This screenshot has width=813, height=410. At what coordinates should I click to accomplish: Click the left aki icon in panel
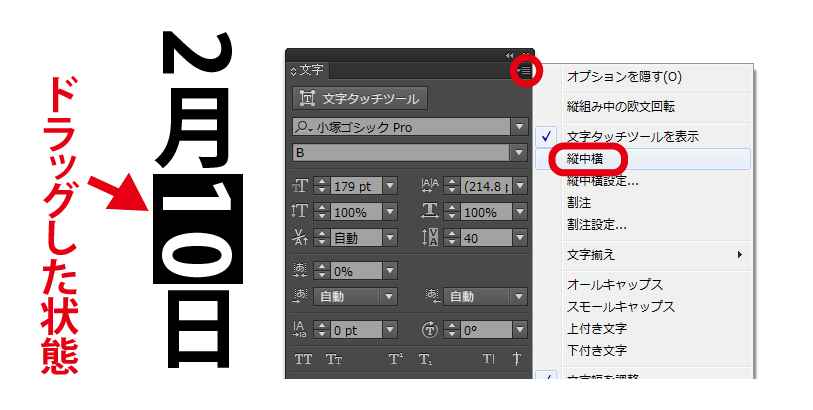[301, 296]
